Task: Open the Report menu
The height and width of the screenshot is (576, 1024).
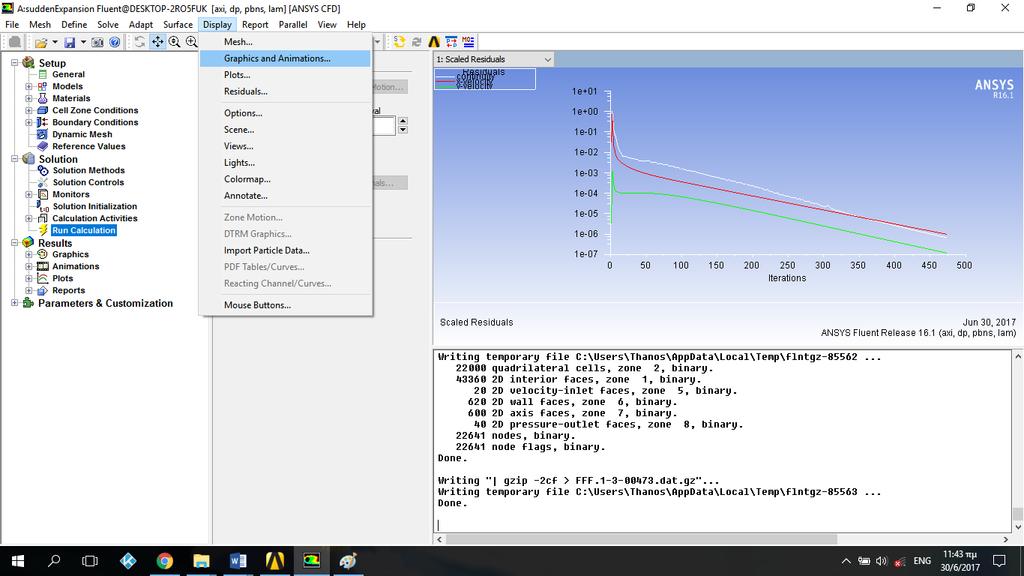Action: click(x=255, y=25)
